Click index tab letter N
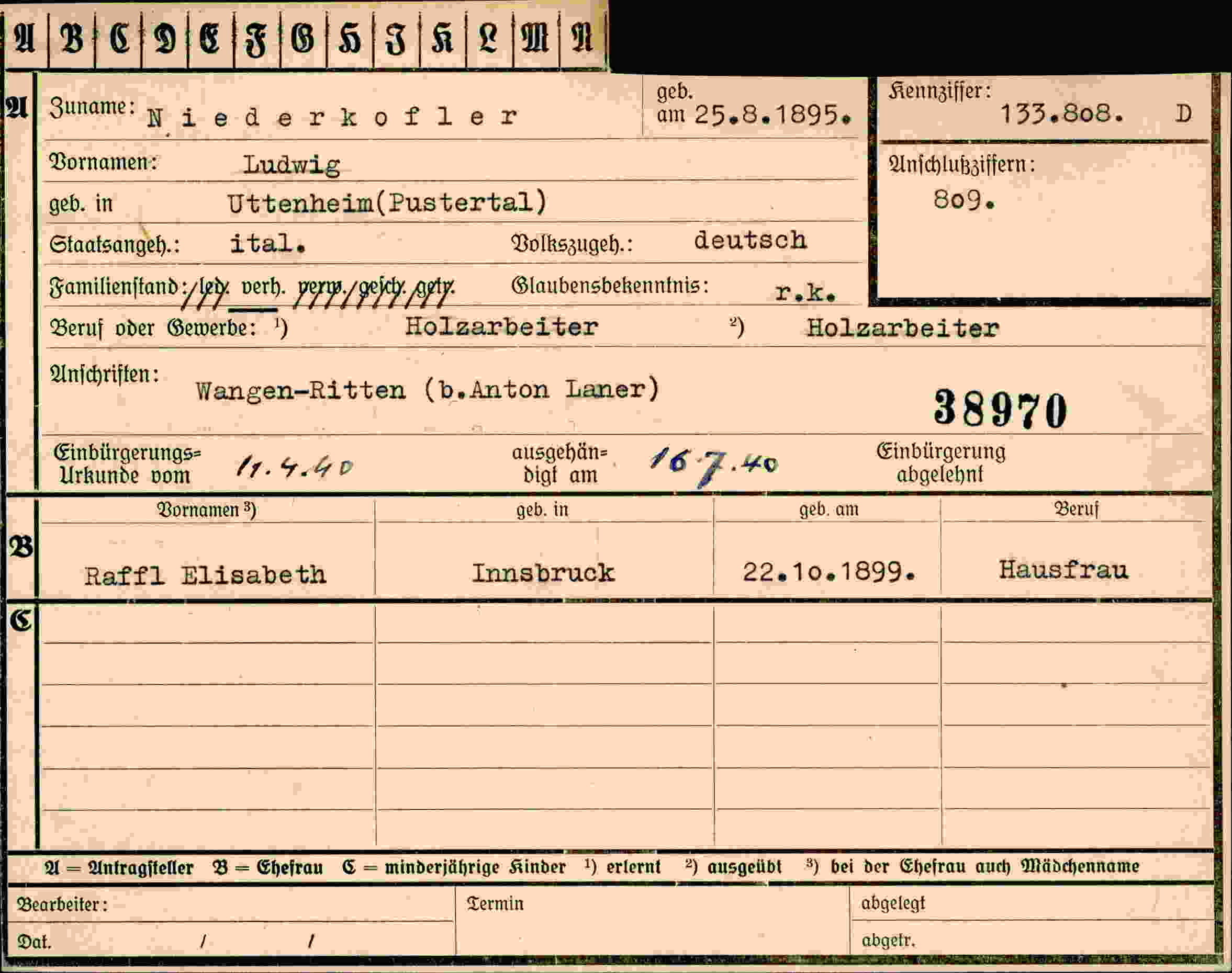 click(582, 39)
